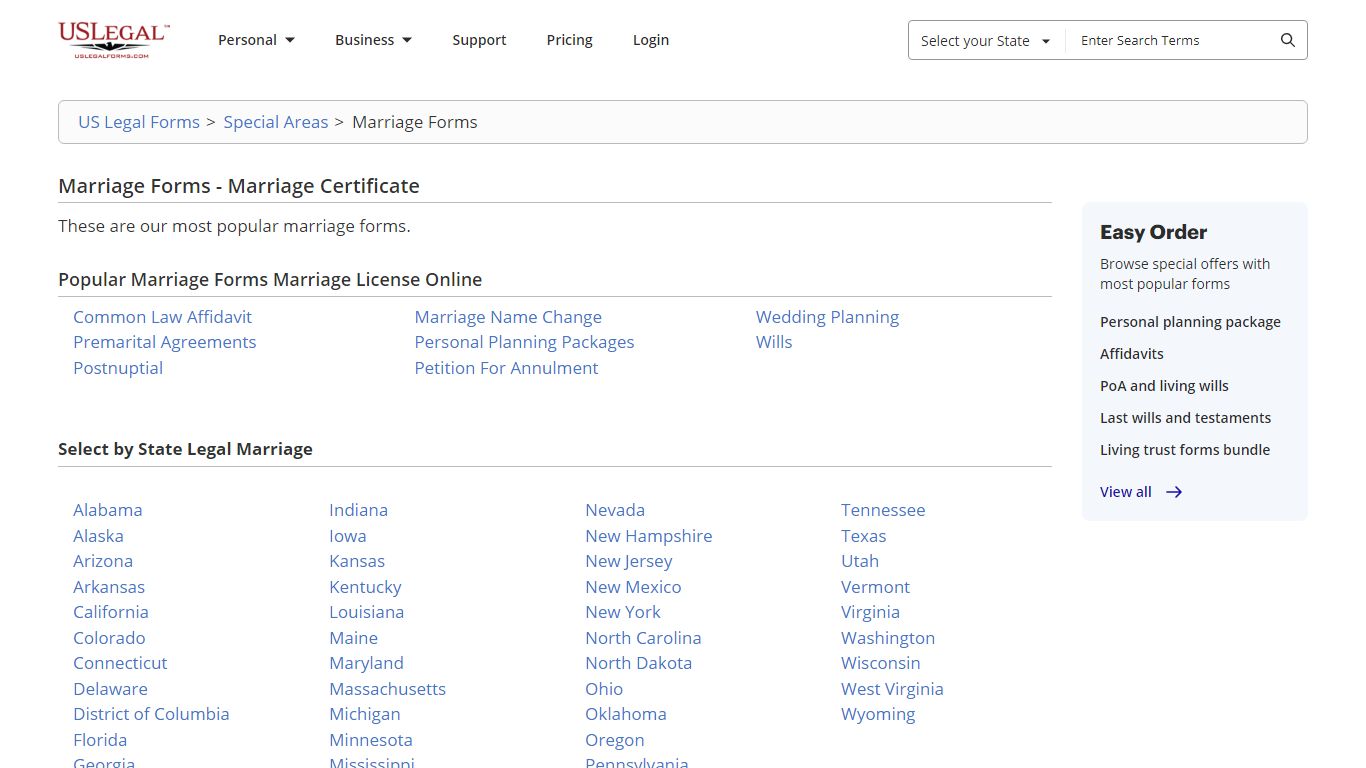Choose North Dakota from state list

pyautogui.click(x=638, y=663)
